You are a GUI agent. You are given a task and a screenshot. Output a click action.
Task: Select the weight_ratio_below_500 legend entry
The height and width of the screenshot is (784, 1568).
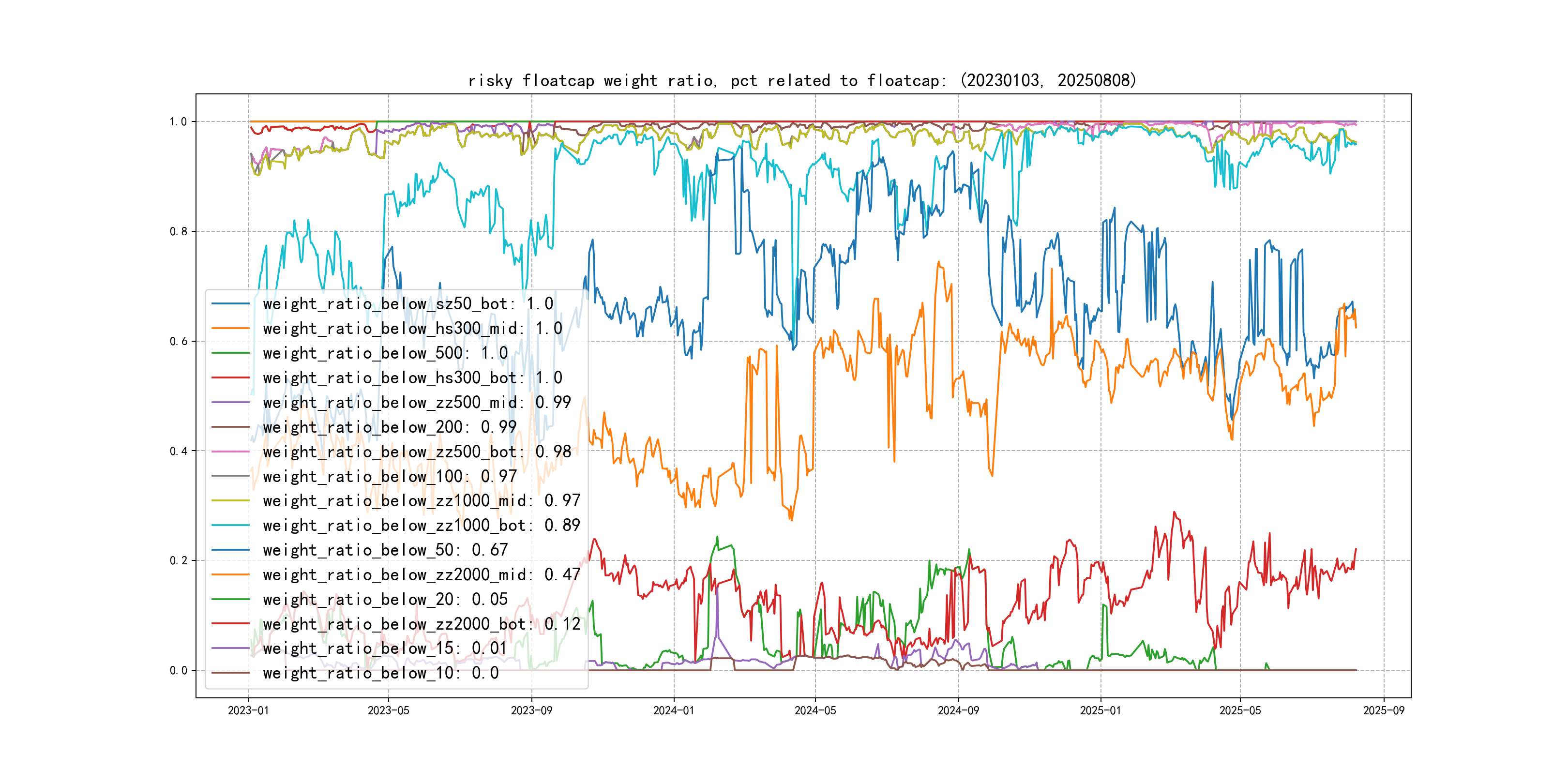click(x=385, y=353)
